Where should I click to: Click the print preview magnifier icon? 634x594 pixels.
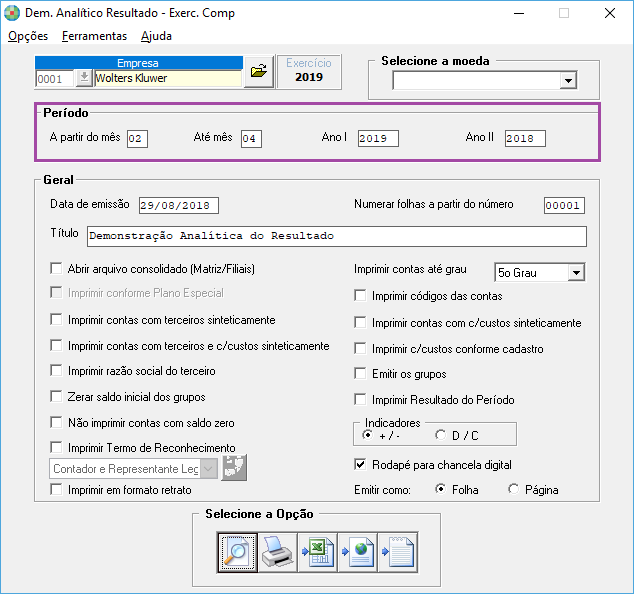[237, 552]
